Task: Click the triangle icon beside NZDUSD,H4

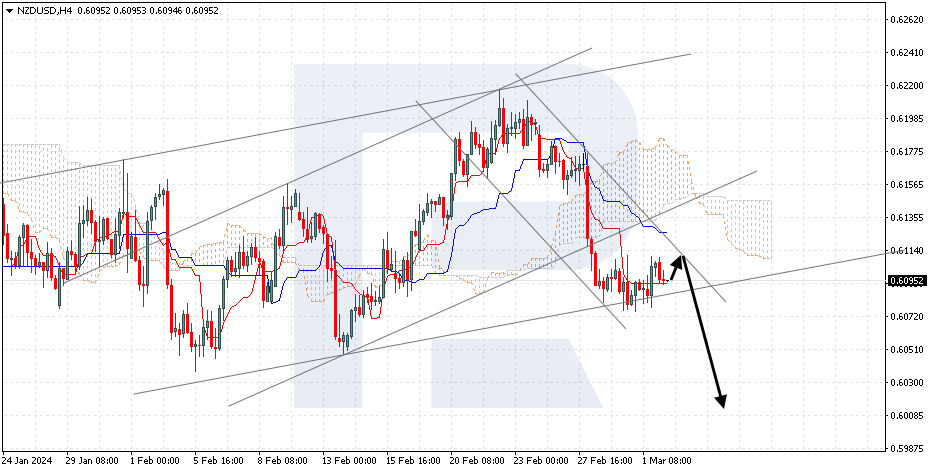Action: pyautogui.click(x=8, y=10)
